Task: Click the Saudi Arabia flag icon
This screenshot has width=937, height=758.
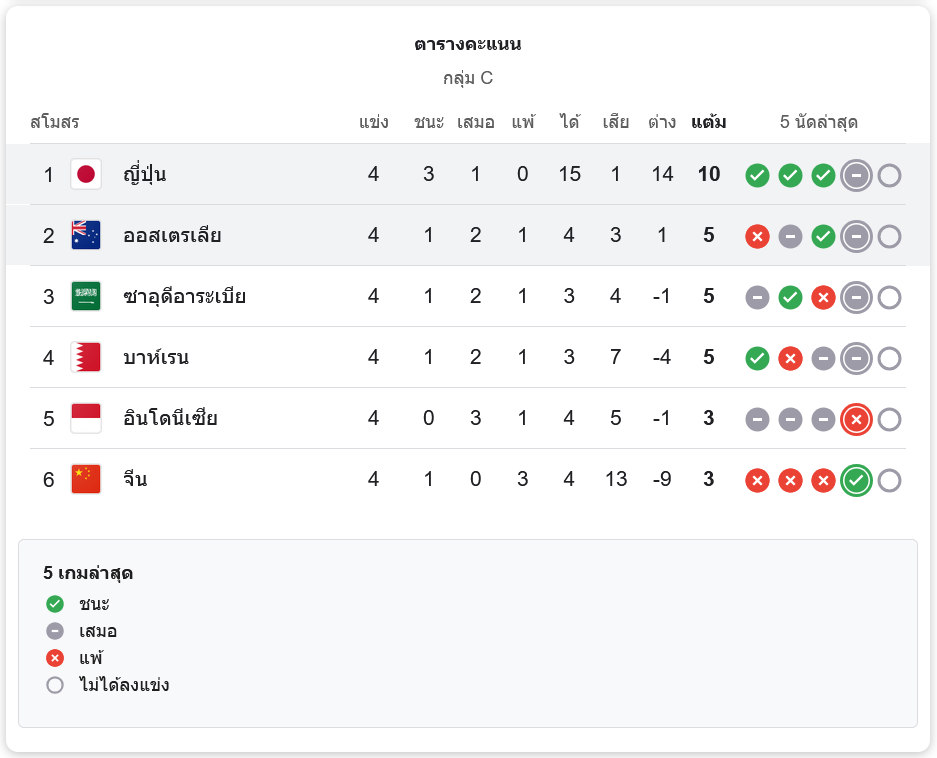Action: pos(86,297)
